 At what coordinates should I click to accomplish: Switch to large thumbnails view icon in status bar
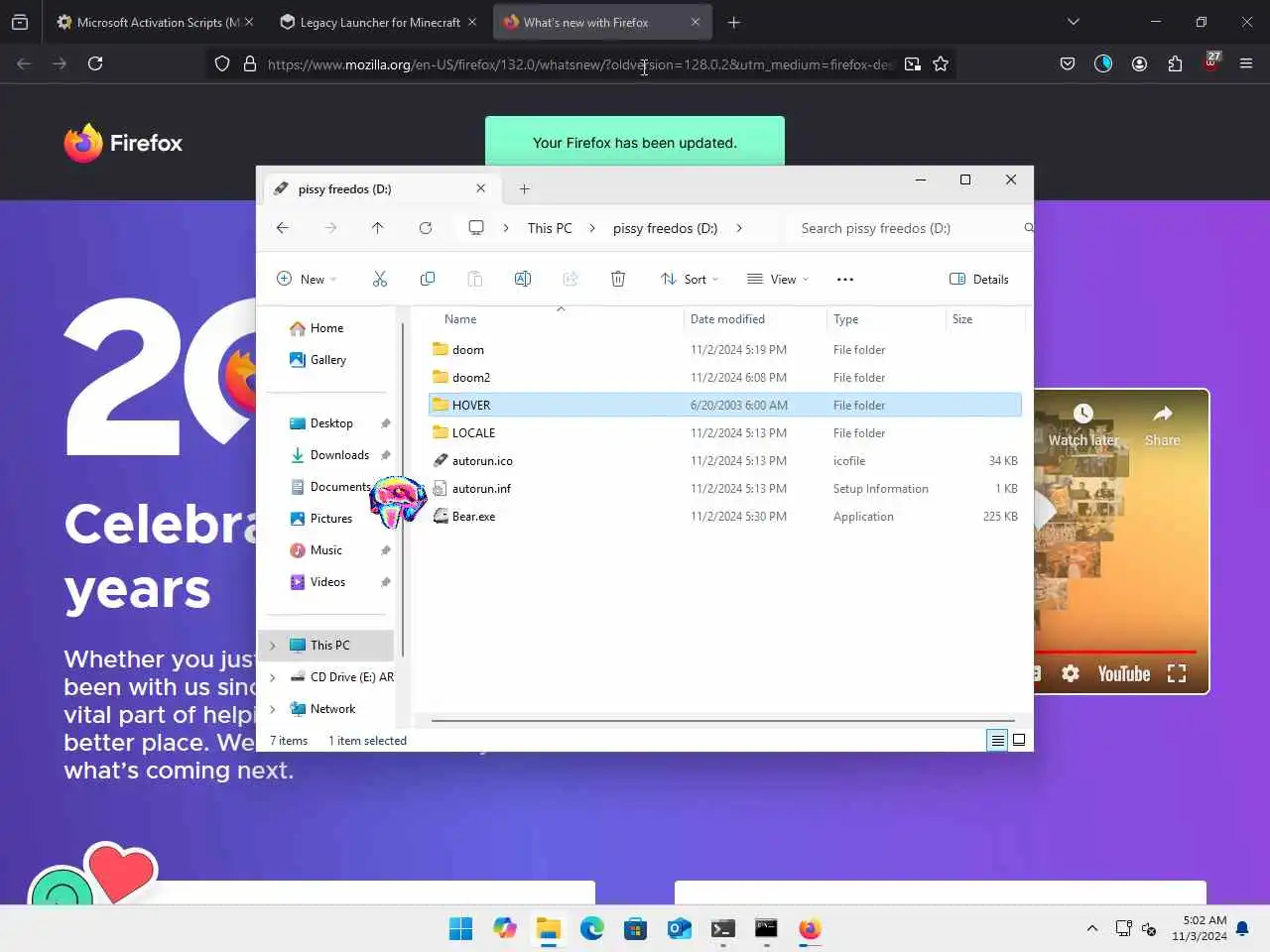1019,740
